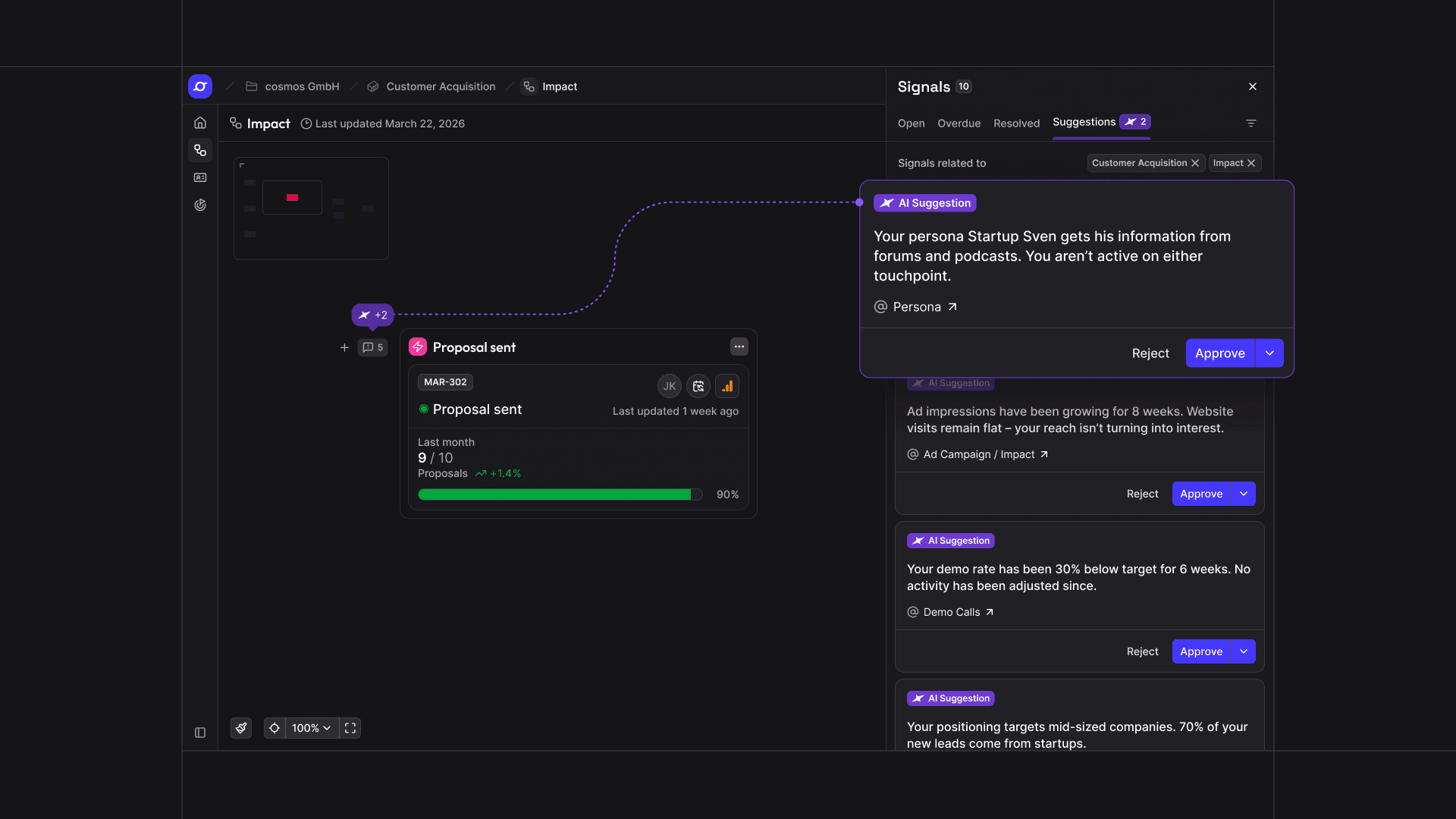Reject the demo rate suggestion
The width and height of the screenshot is (1456, 819).
pyautogui.click(x=1142, y=651)
